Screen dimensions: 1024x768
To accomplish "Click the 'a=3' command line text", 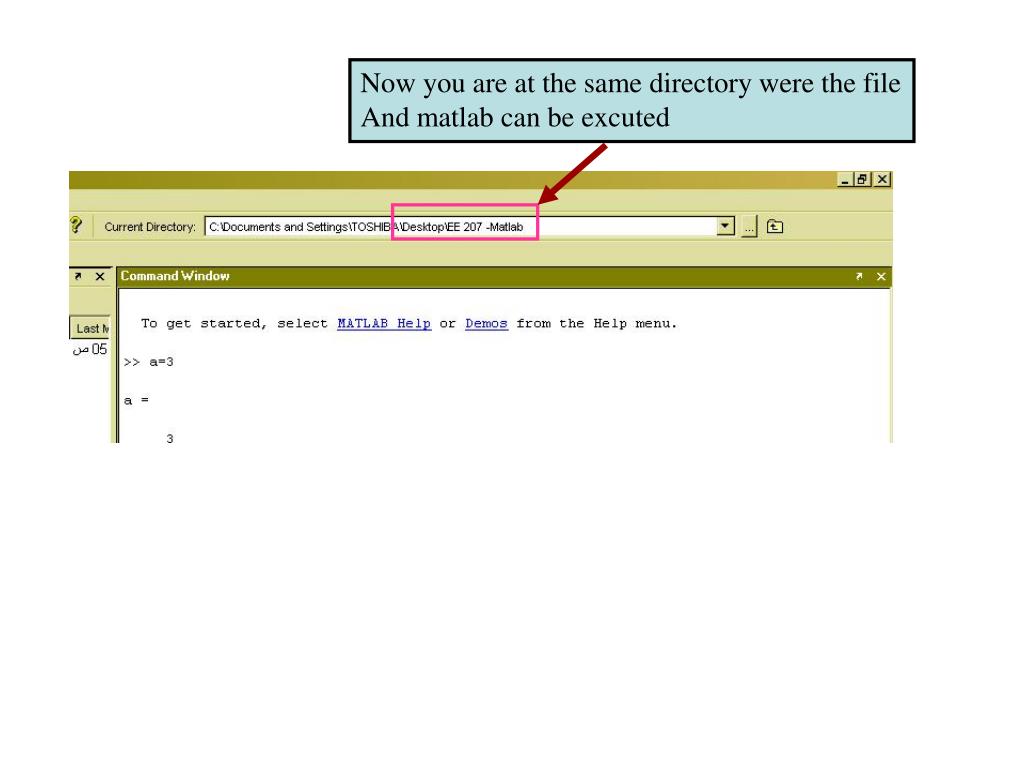I will click(x=161, y=362).
